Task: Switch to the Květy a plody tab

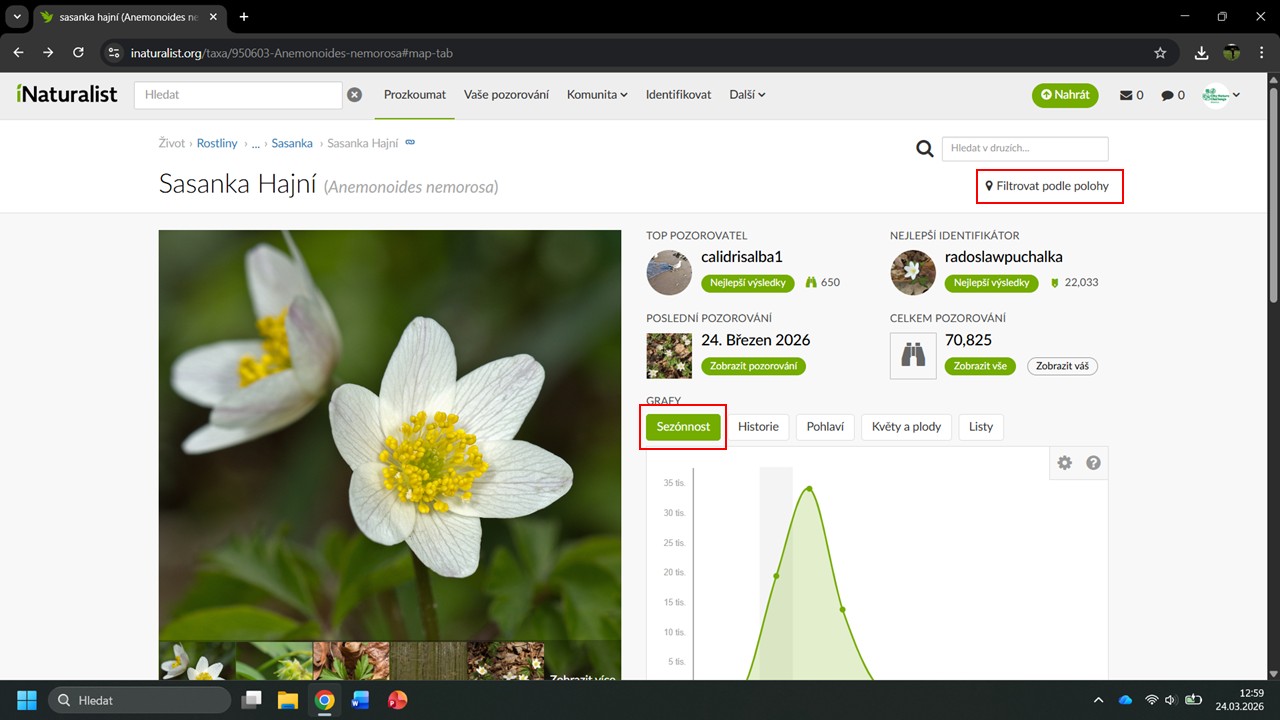Action: pos(906,427)
